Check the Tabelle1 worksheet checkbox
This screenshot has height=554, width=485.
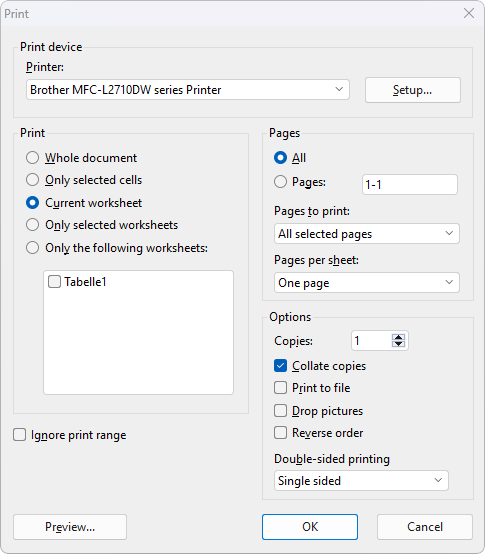point(54,282)
